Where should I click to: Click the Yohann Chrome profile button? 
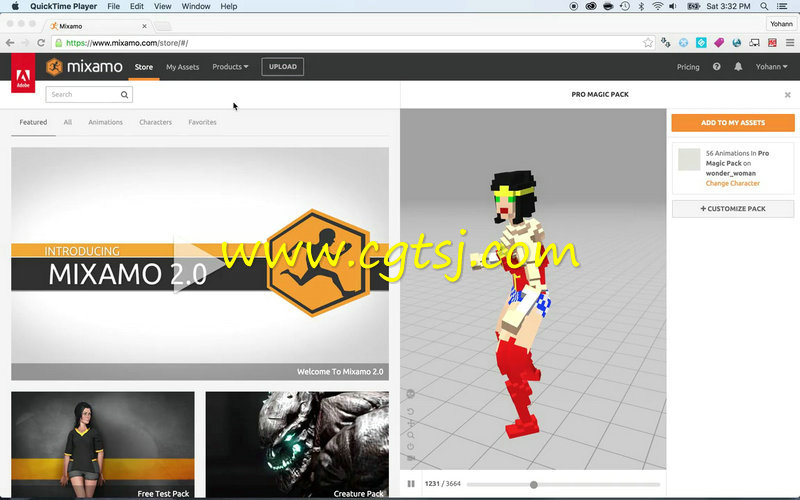coord(781,24)
